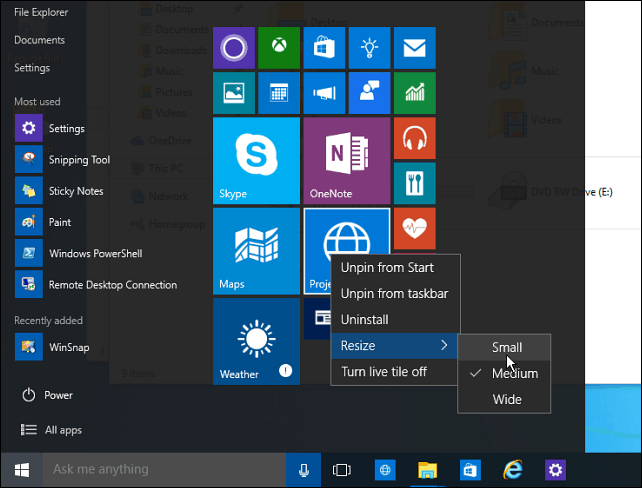This screenshot has width=642, height=488.
Task: Open Internet Explorer from taskbar
Action: click(513, 470)
